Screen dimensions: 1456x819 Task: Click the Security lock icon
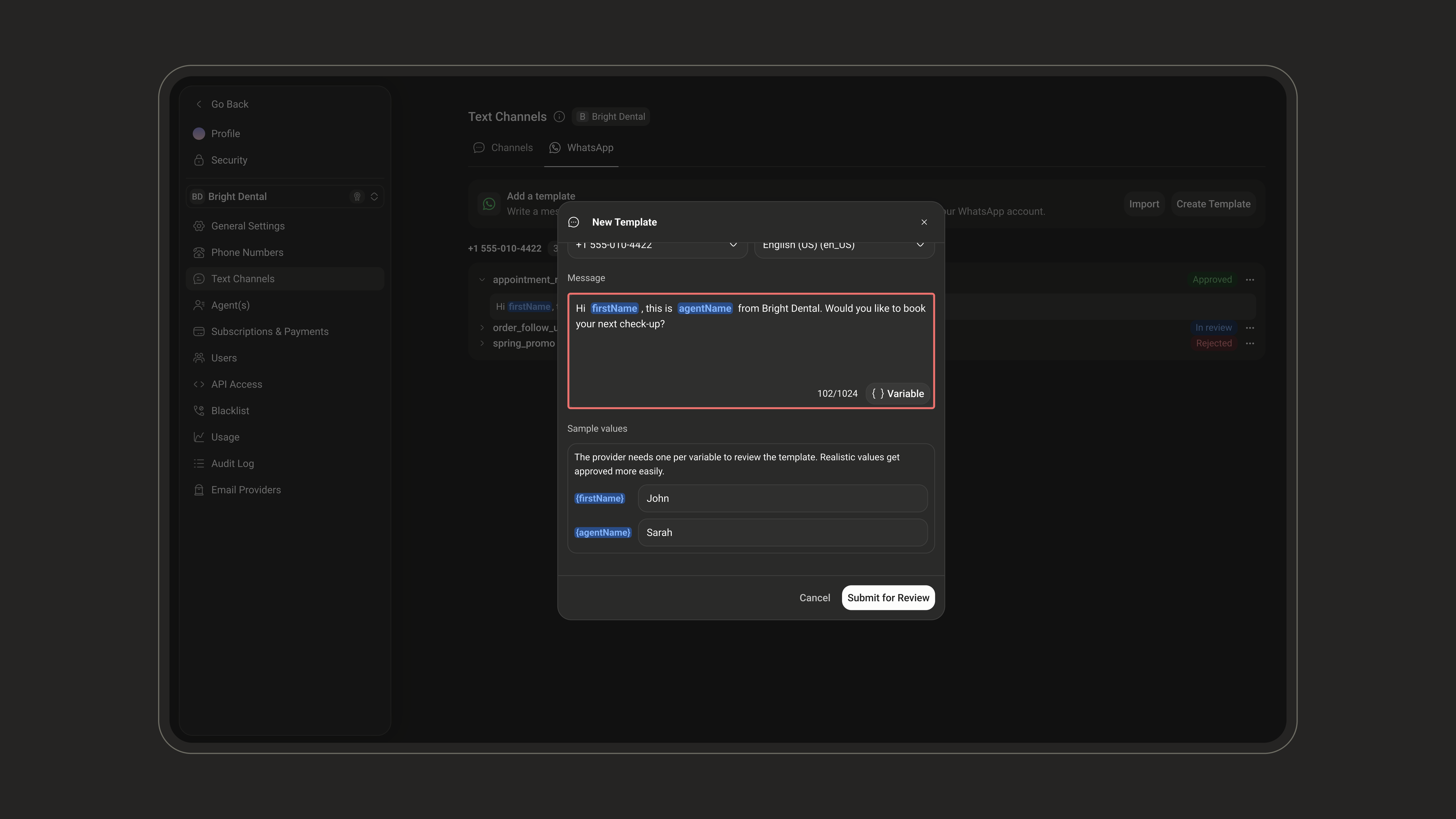[198, 160]
